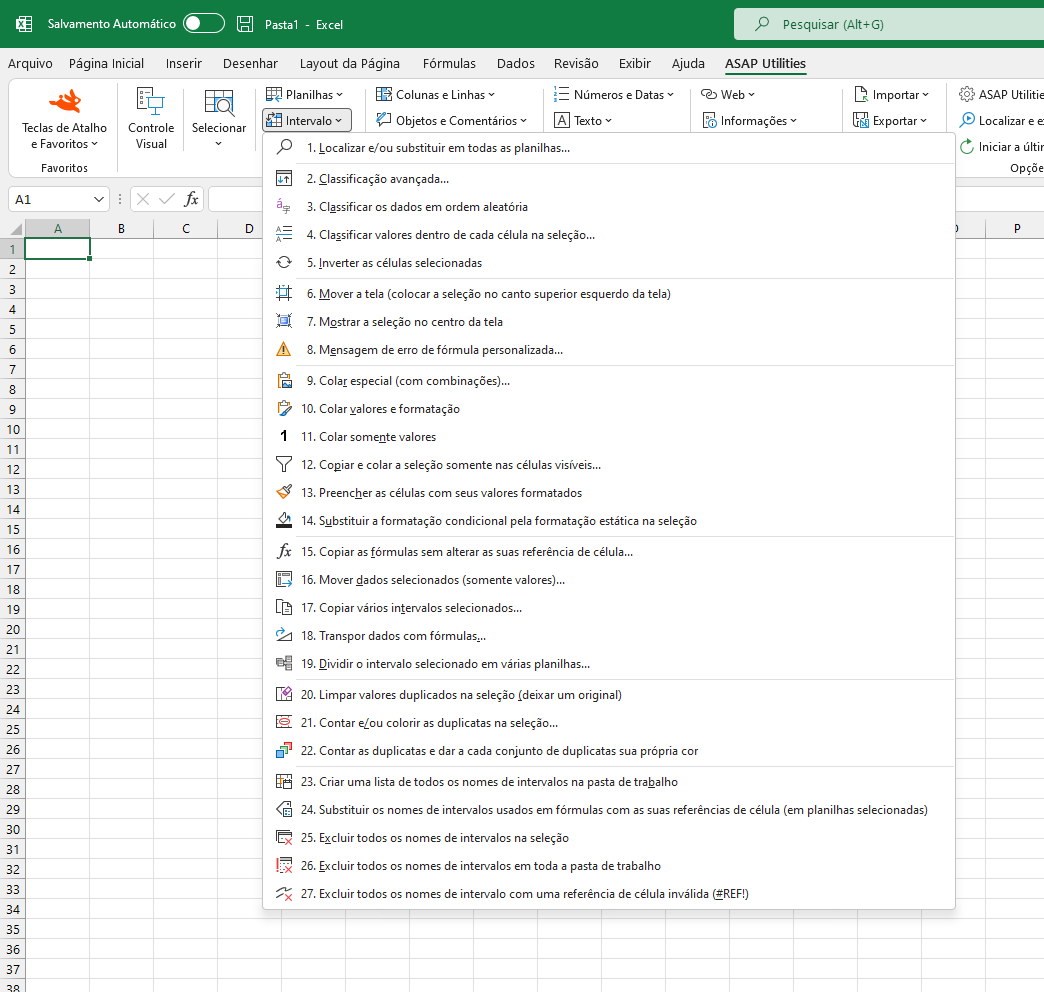
Task: Open the Exportar dropdown
Action: point(890,121)
